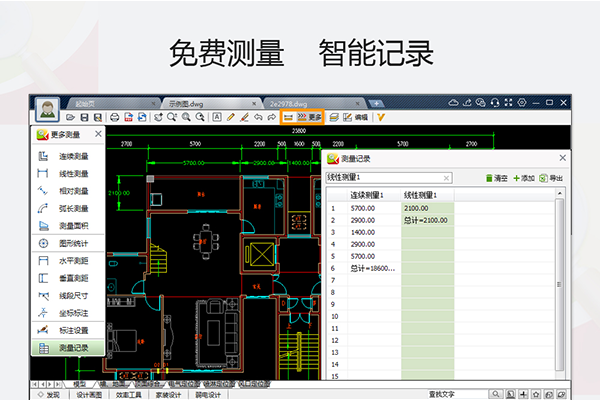Select the 1400.00 cell in row 3

374,232
